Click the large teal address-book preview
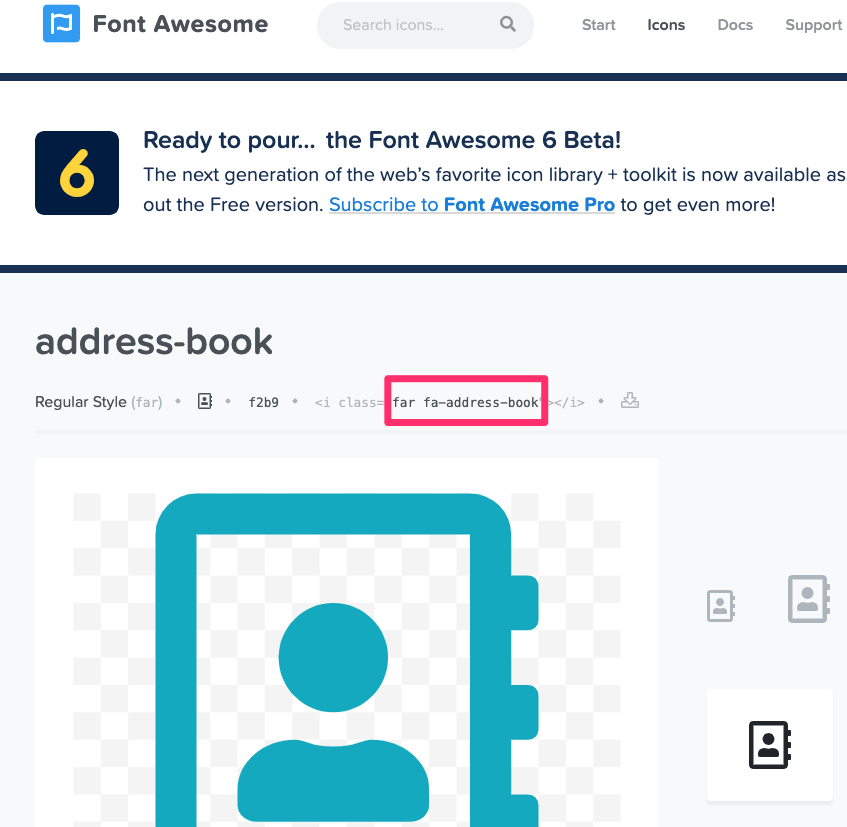The width and height of the screenshot is (847, 827). [347, 660]
